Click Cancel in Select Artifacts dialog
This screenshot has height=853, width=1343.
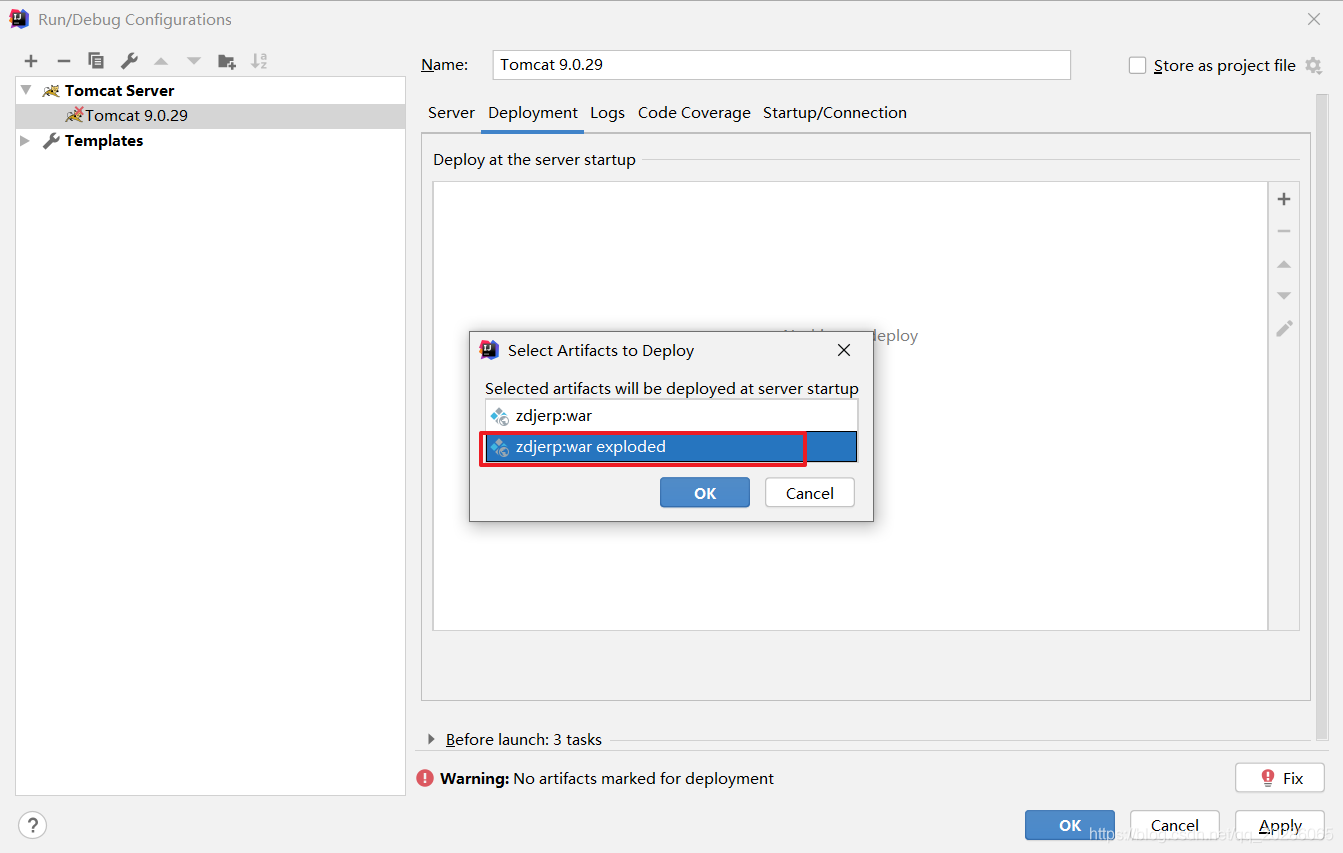pyautogui.click(x=810, y=493)
